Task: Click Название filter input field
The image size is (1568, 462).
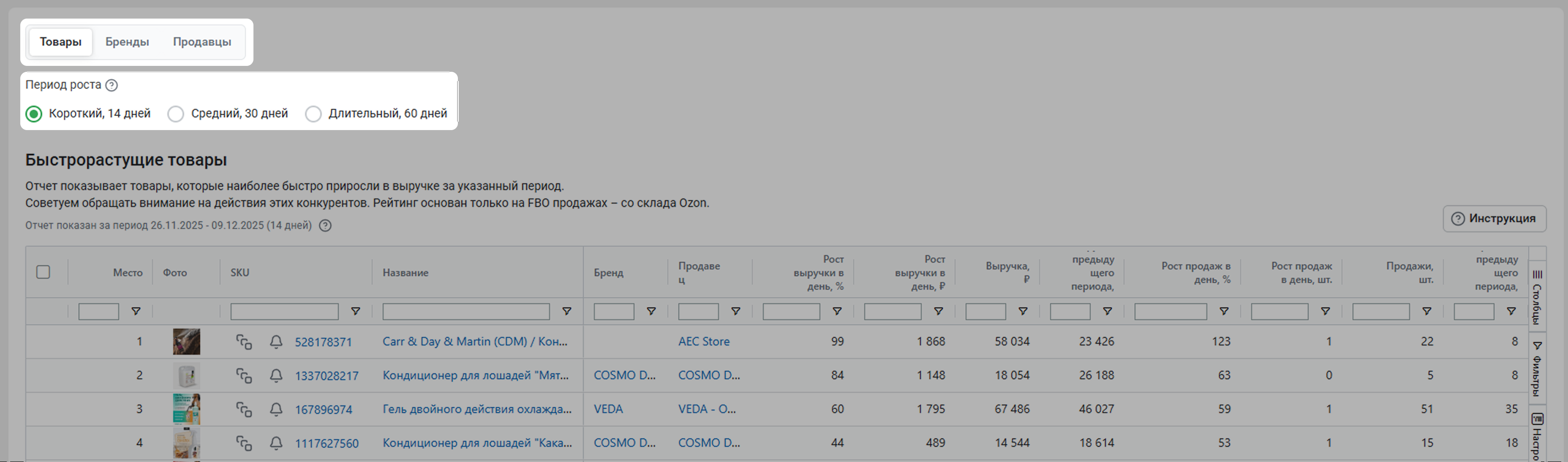Action: tap(465, 312)
